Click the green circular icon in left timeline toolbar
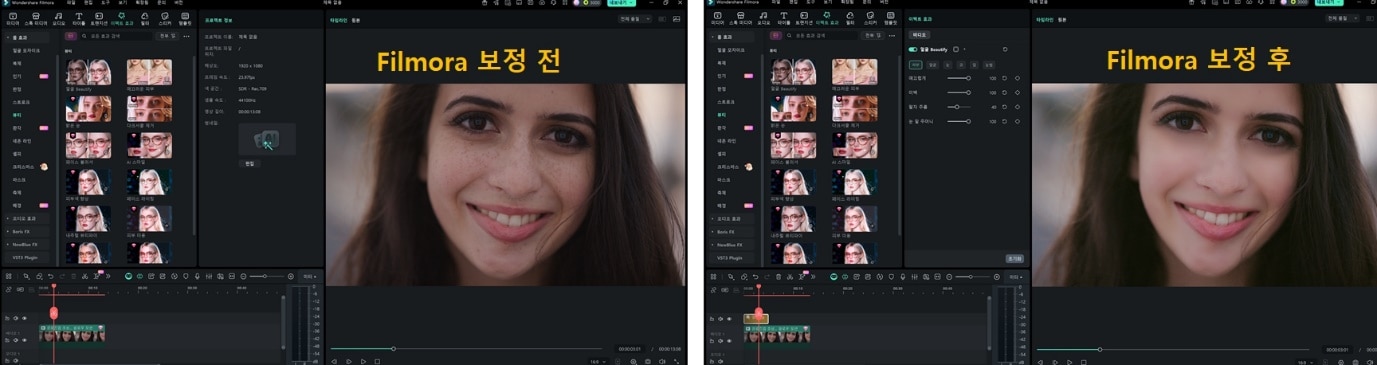Screen dimensions: 1377x365 pyautogui.click(x=129, y=275)
